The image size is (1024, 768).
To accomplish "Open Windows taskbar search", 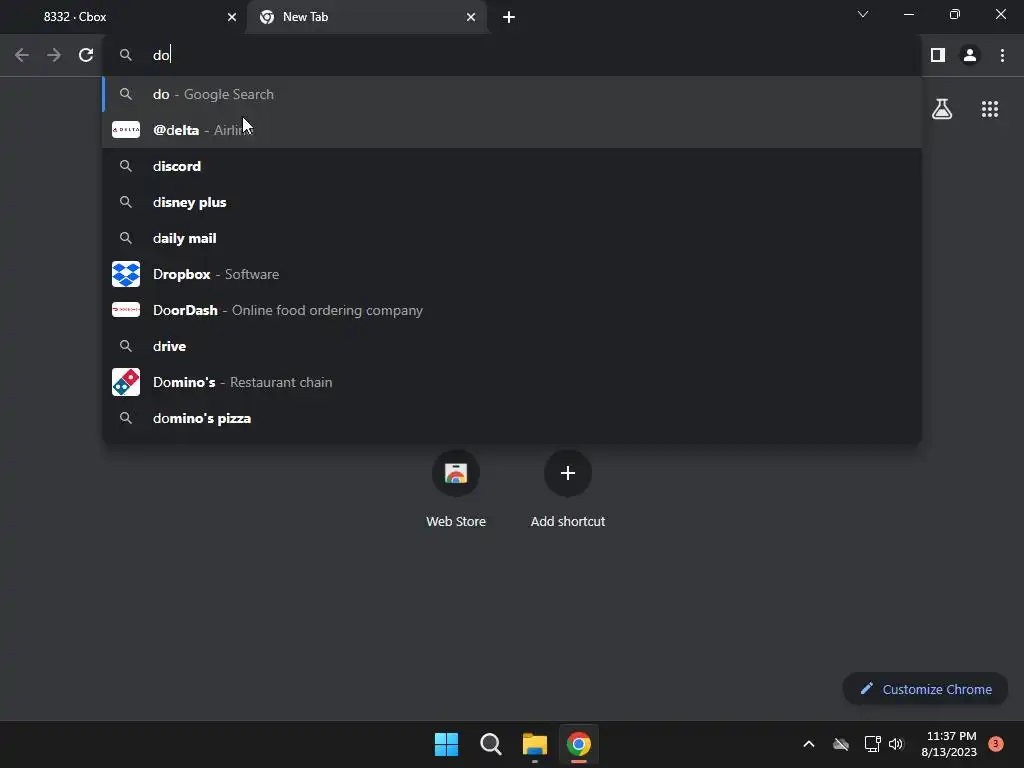I will coord(490,744).
